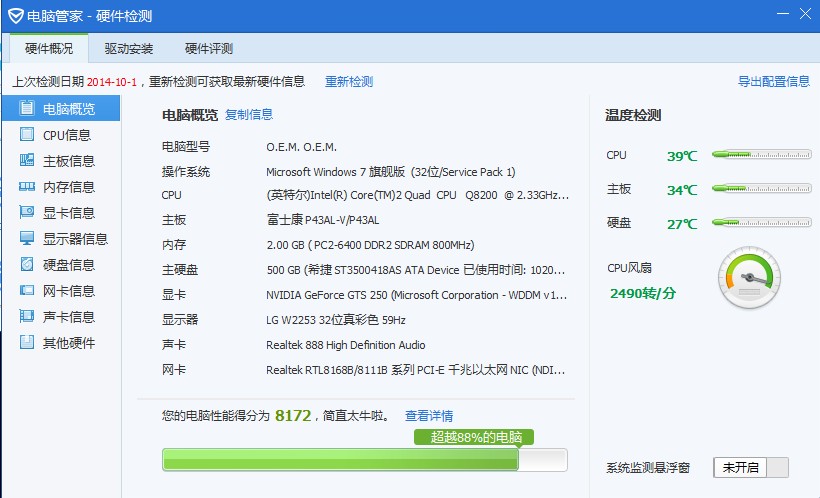Click the 硬盘 temperature bar

[762, 222]
